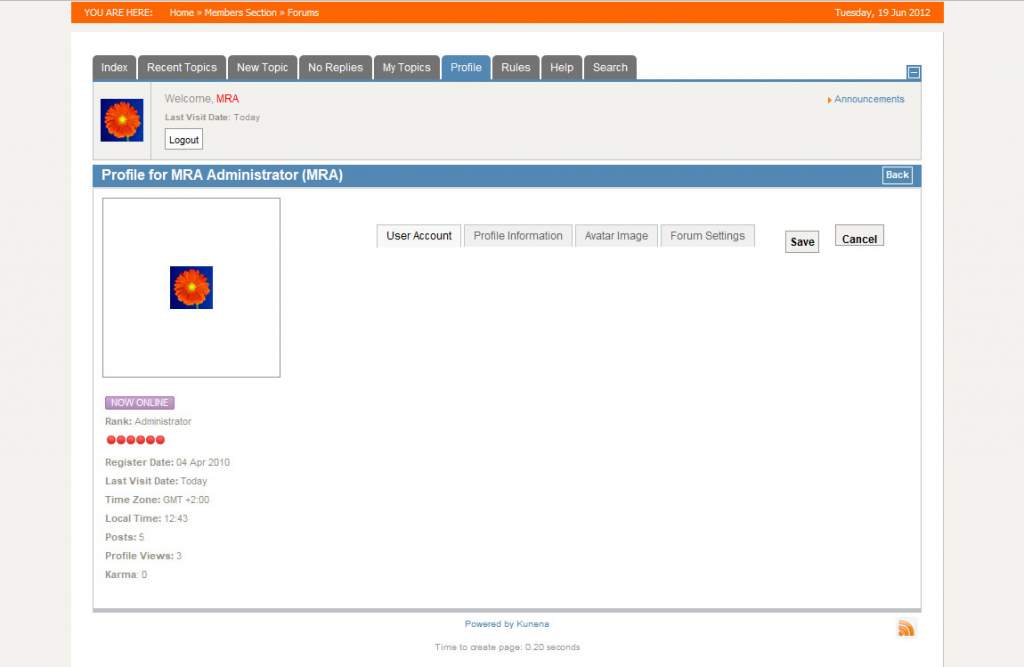Follow the Members Section breadcrumb link
Viewport: 1024px width, 667px height.
(x=240, y=12)
